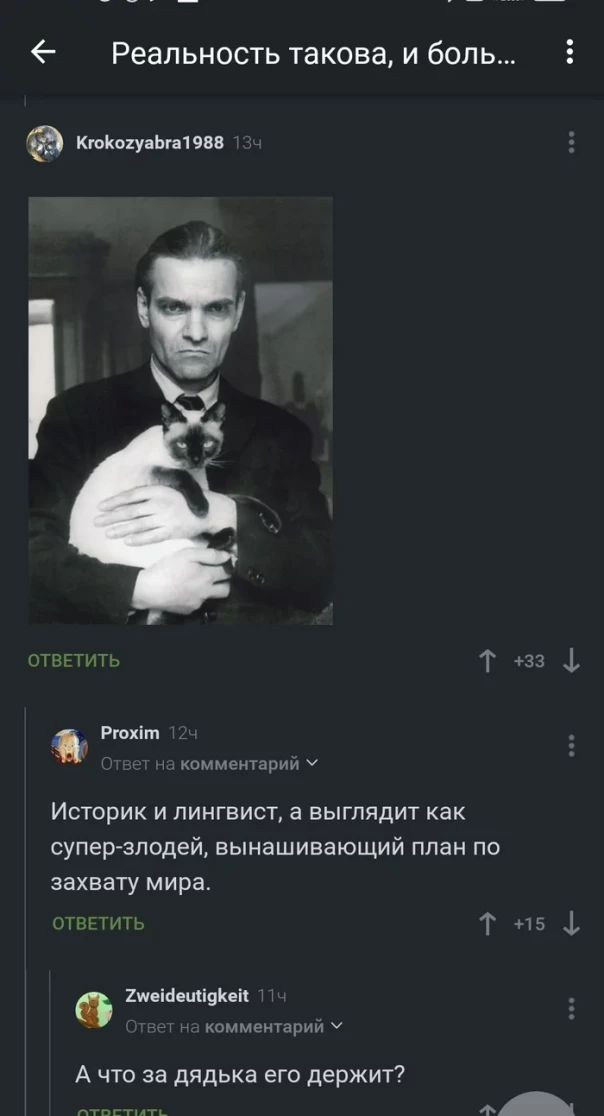
Task: Open username Krokozyabra1988 profile
Action: pos(149,142)
